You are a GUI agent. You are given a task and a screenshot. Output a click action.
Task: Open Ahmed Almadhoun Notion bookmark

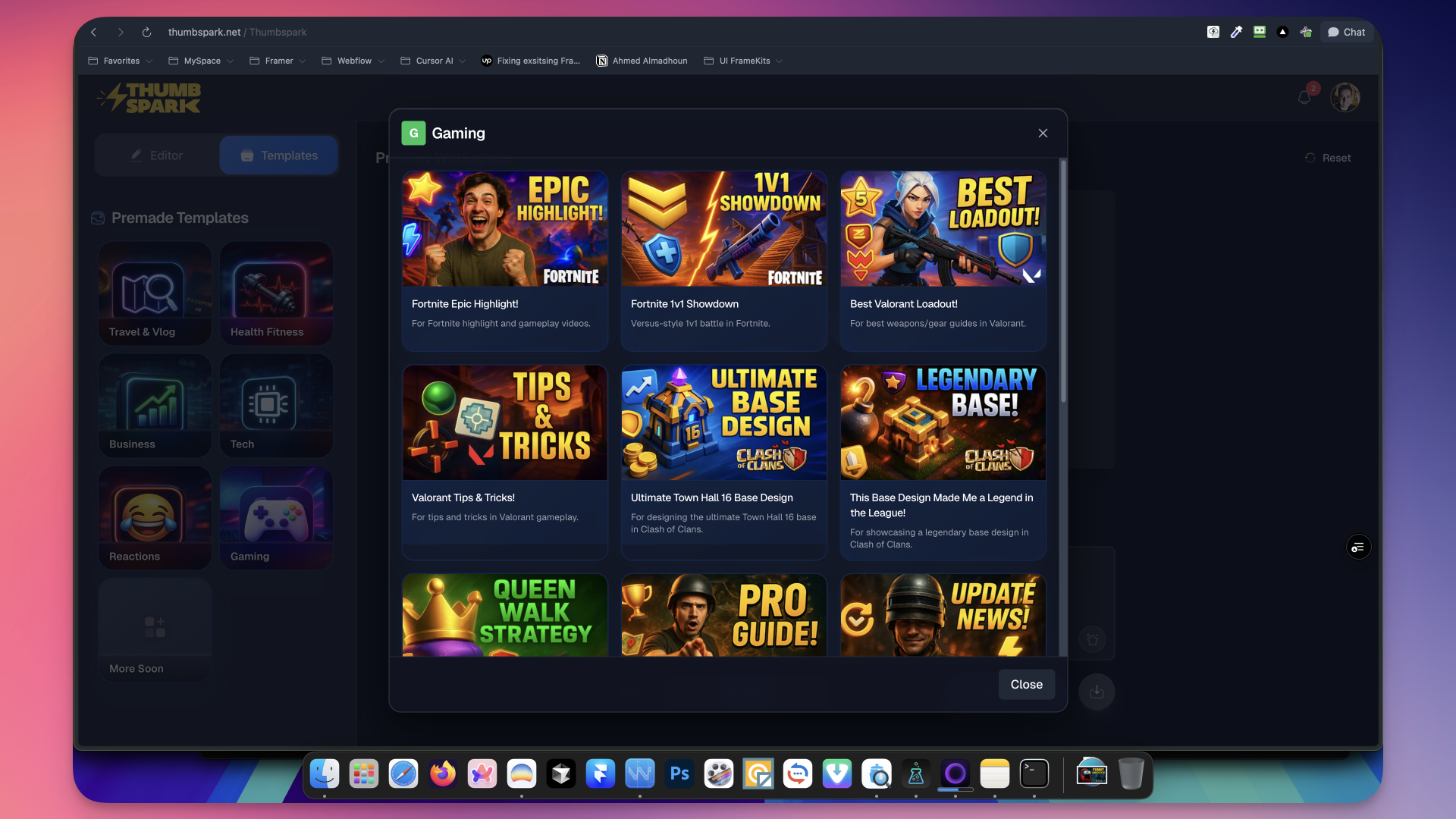[642, 61]
